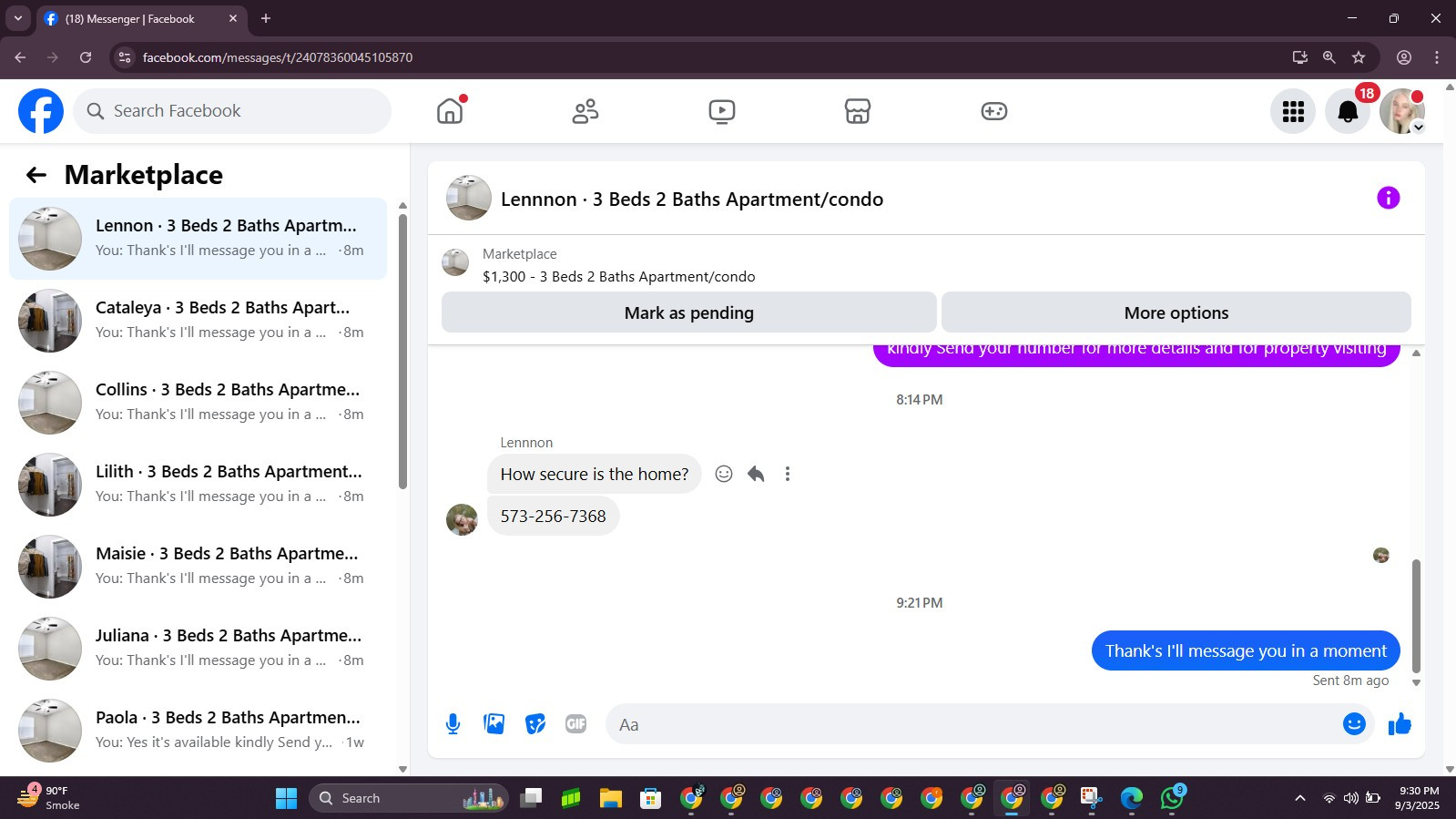Open the Marketplace storefront icon in top navigation
Image resolution: width=1456 pixels, height=819 pixels.
click(x=858, y=111)
